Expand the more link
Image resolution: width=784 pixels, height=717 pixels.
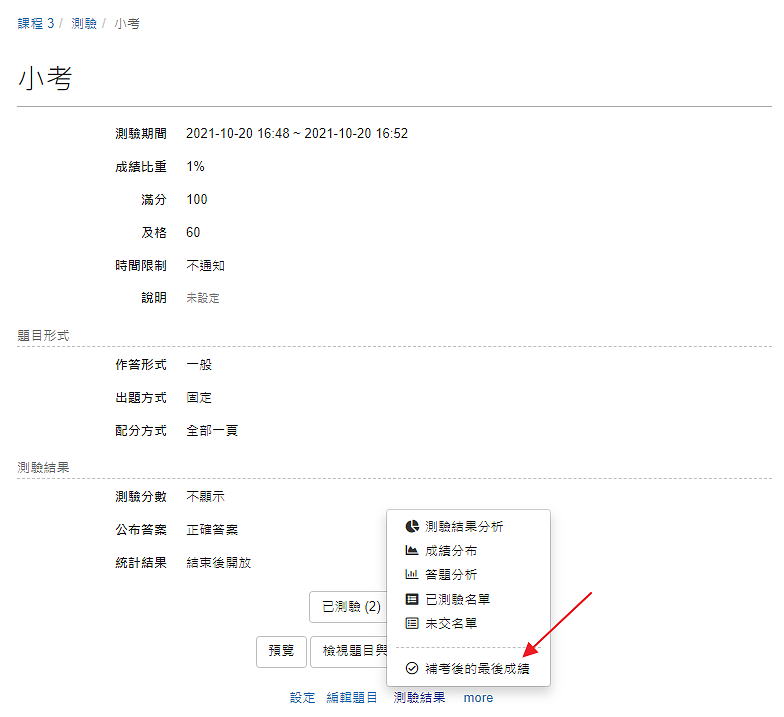coord(478,698)
